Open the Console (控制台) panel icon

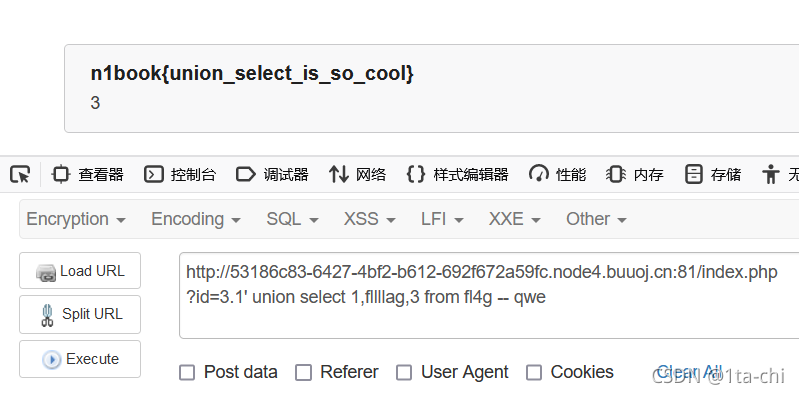tap(153, 175)
